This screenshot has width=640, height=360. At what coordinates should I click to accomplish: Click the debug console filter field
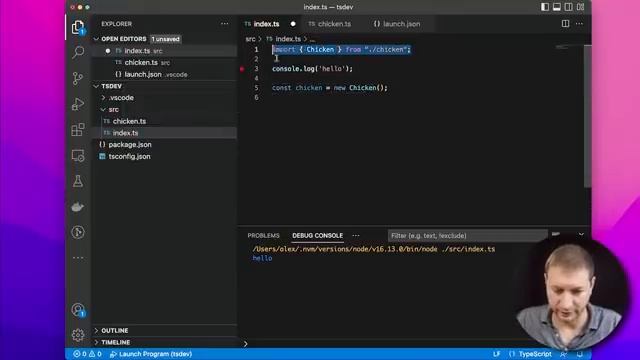tap(467, 236)
